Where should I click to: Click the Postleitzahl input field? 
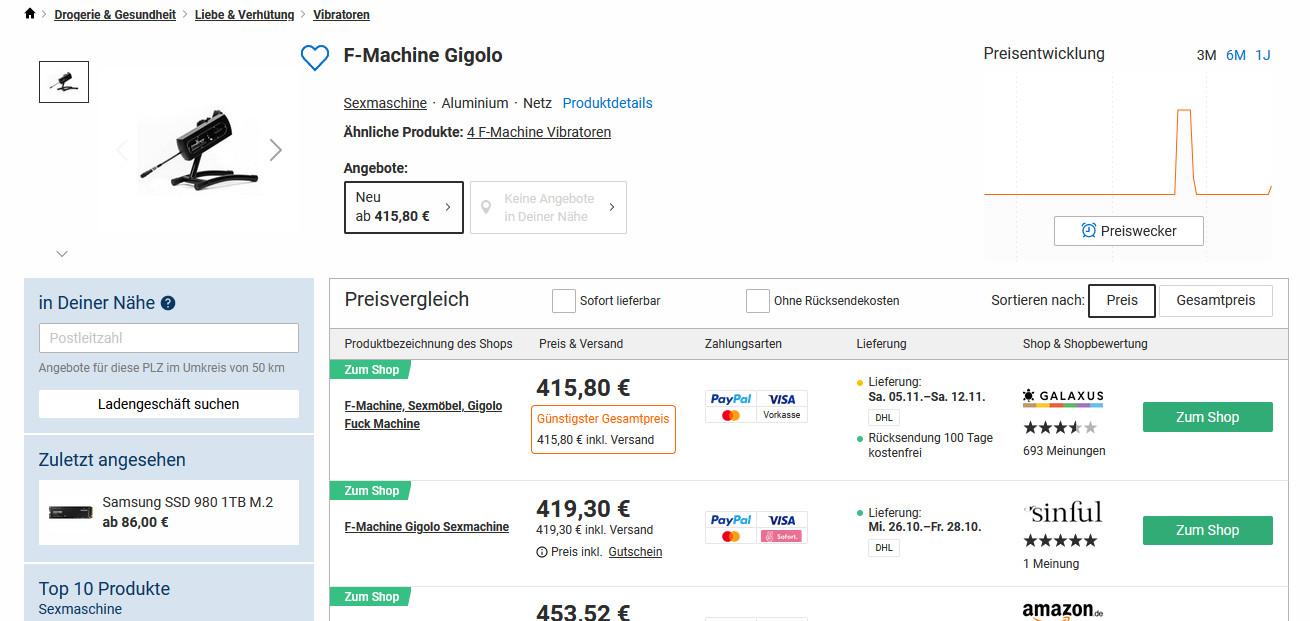point(168,338)
